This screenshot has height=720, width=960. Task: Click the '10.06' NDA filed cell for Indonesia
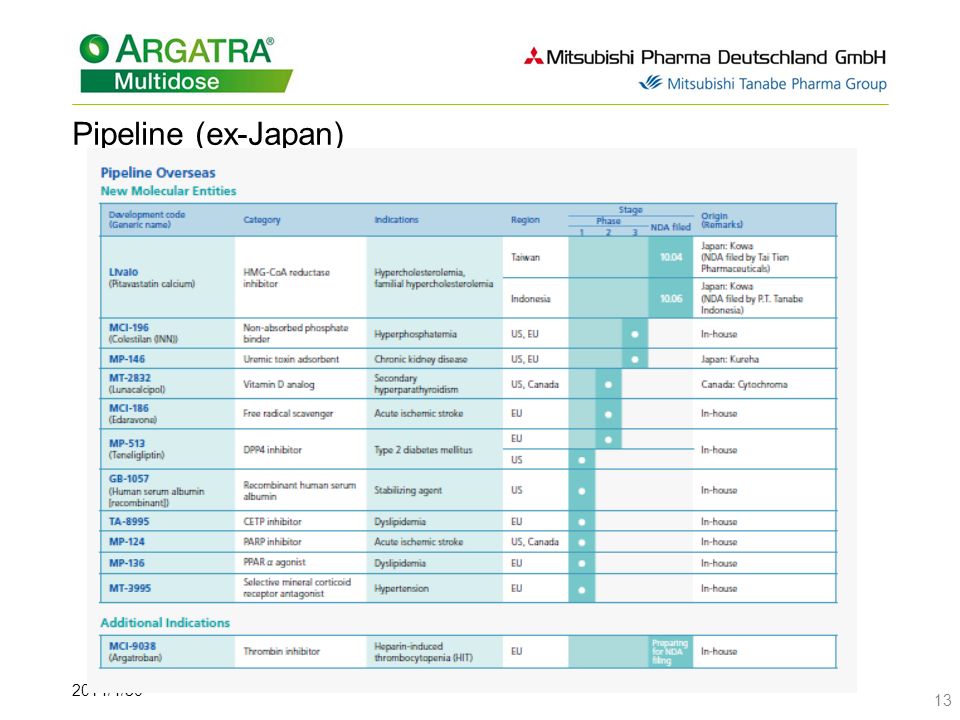tap(670, 298)
